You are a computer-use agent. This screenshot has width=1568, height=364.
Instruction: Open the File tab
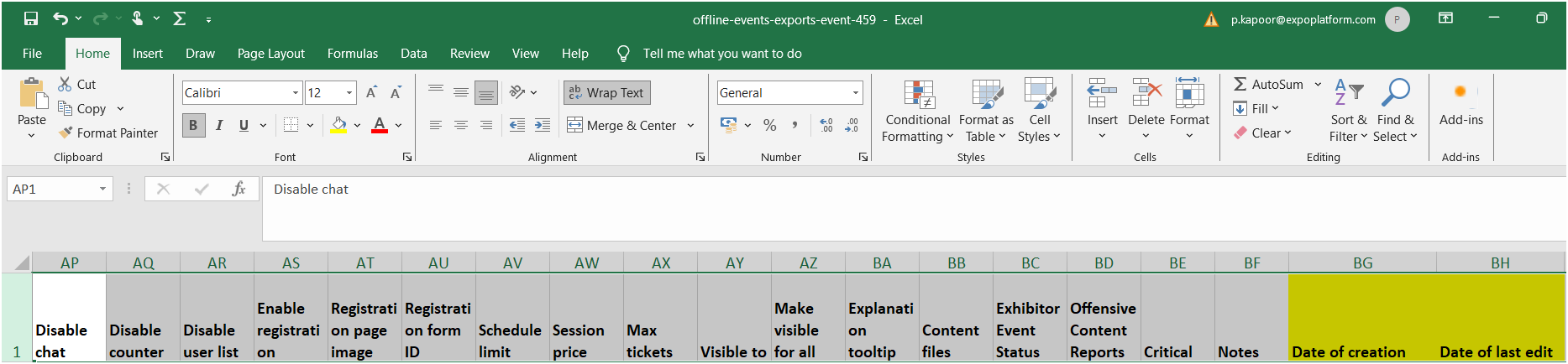click(32, 53)
